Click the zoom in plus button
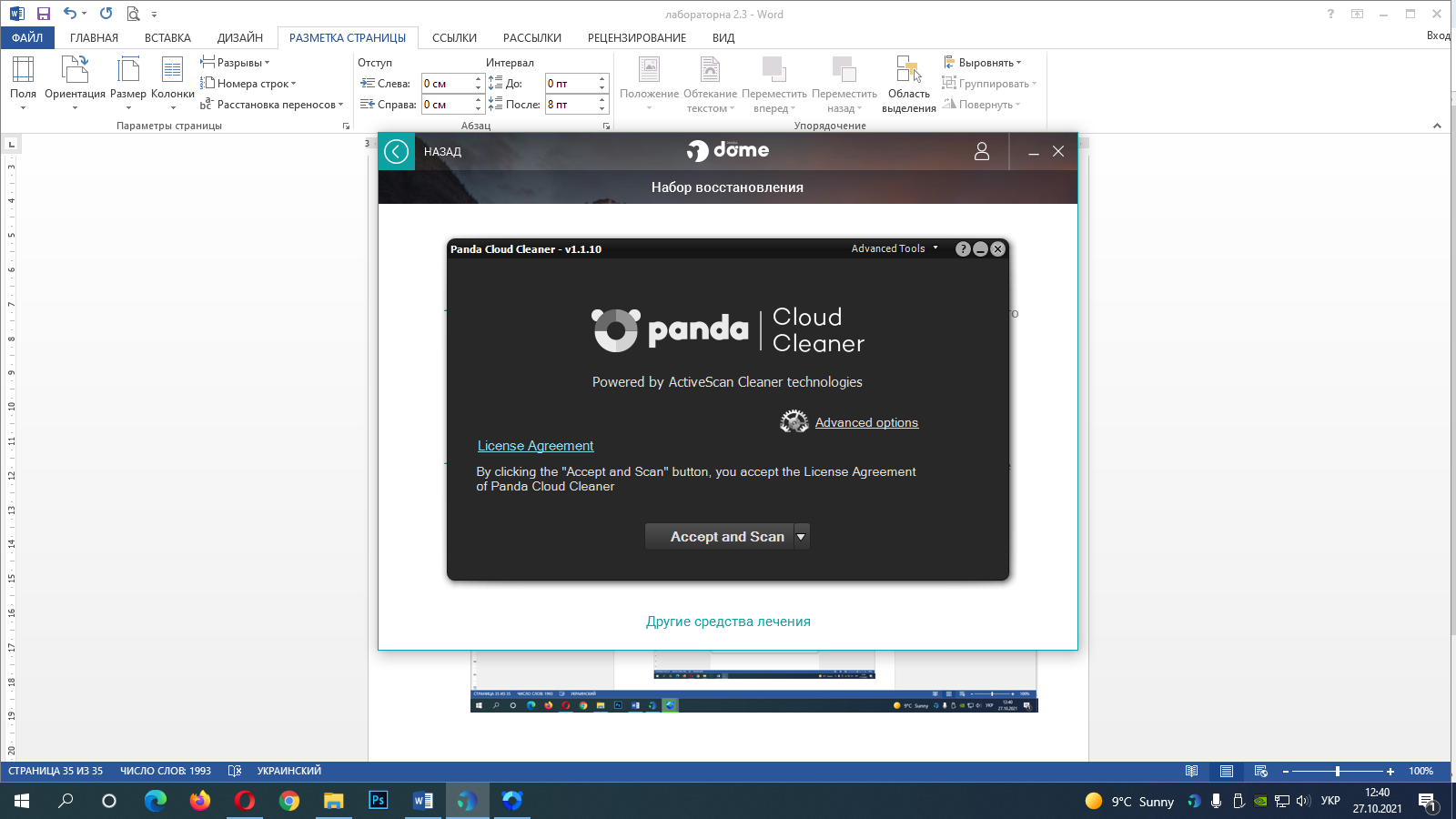Viewport: 1456px width, 819px height. 1390,771
